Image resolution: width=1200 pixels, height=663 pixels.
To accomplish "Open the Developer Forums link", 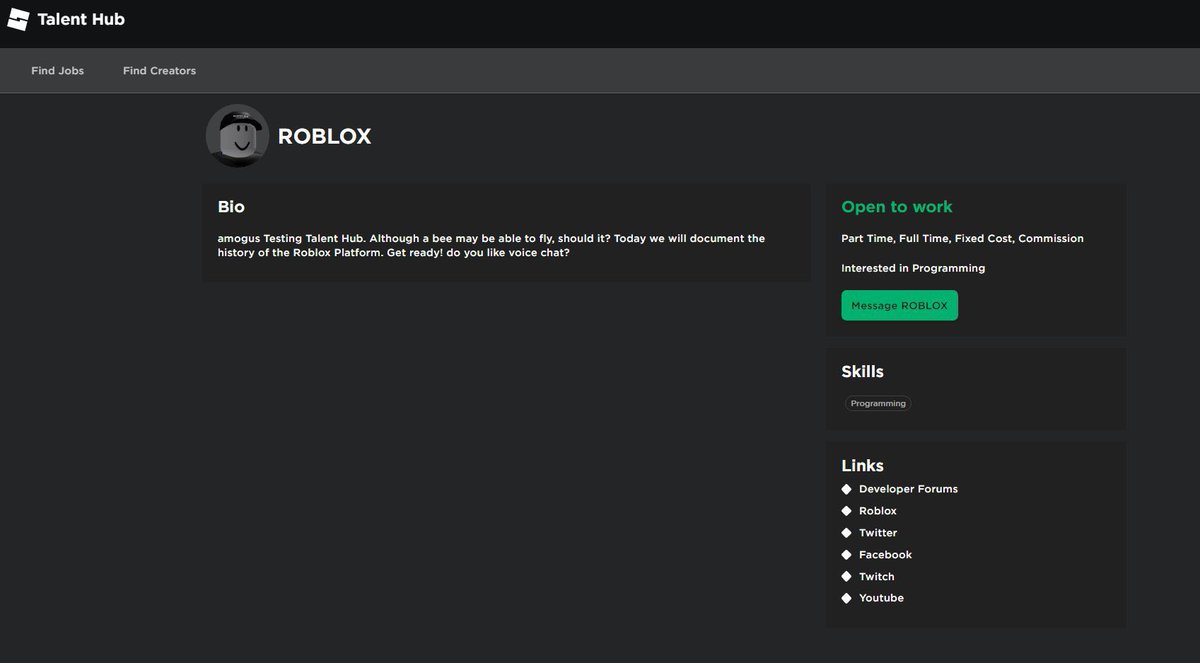I will tap(908, 489).
